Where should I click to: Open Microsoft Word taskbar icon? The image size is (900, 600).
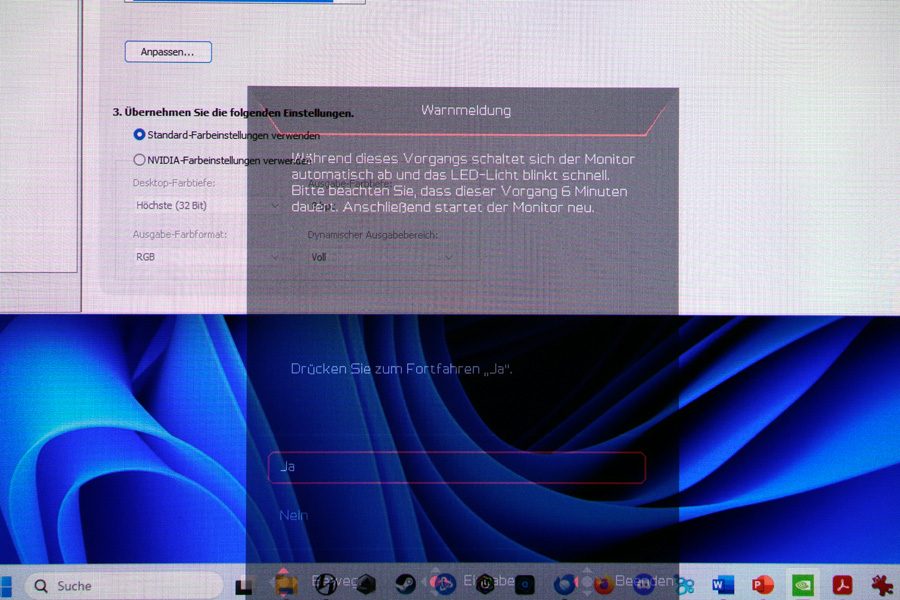click(722, 585)
